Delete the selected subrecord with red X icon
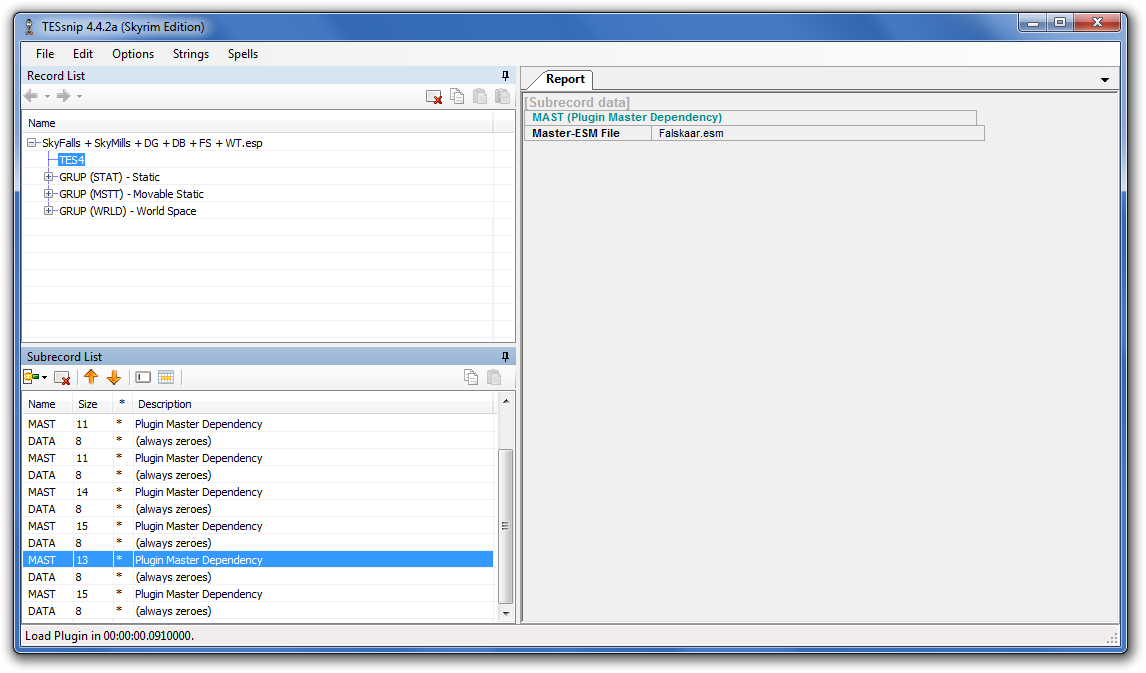Viewport: 1146px width, 673px height. point(62,377)
